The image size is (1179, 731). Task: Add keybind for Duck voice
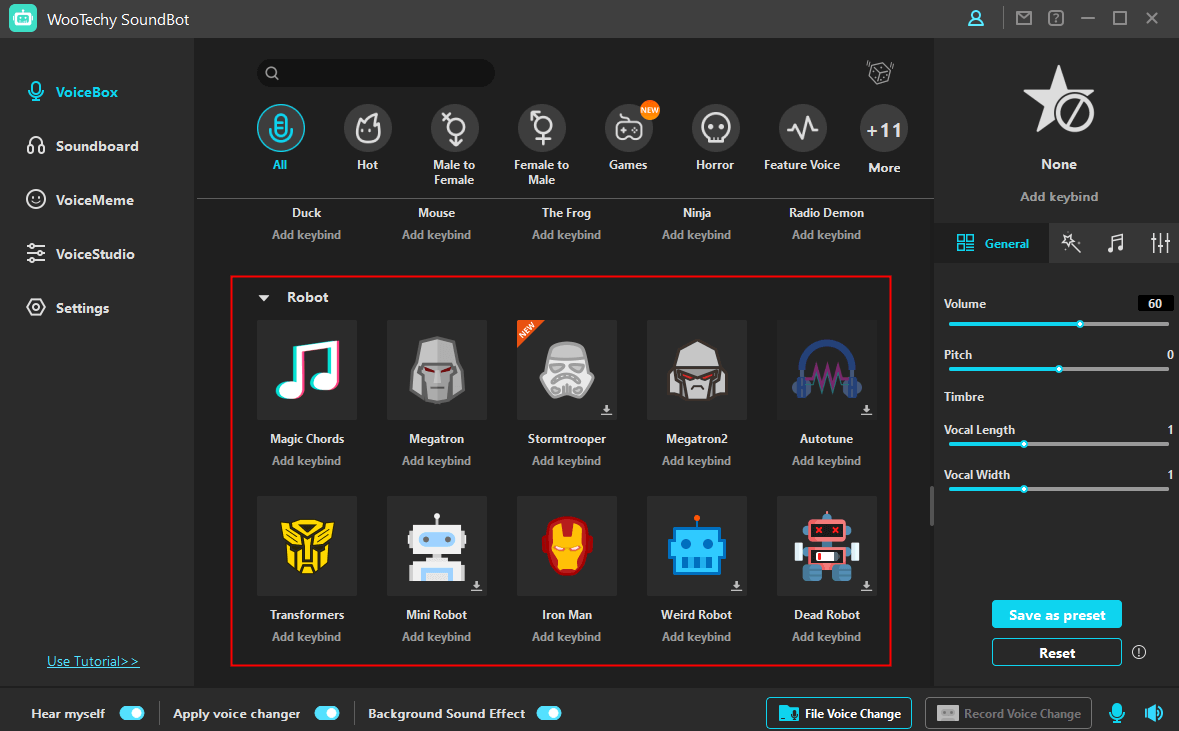tap(307, 235)
